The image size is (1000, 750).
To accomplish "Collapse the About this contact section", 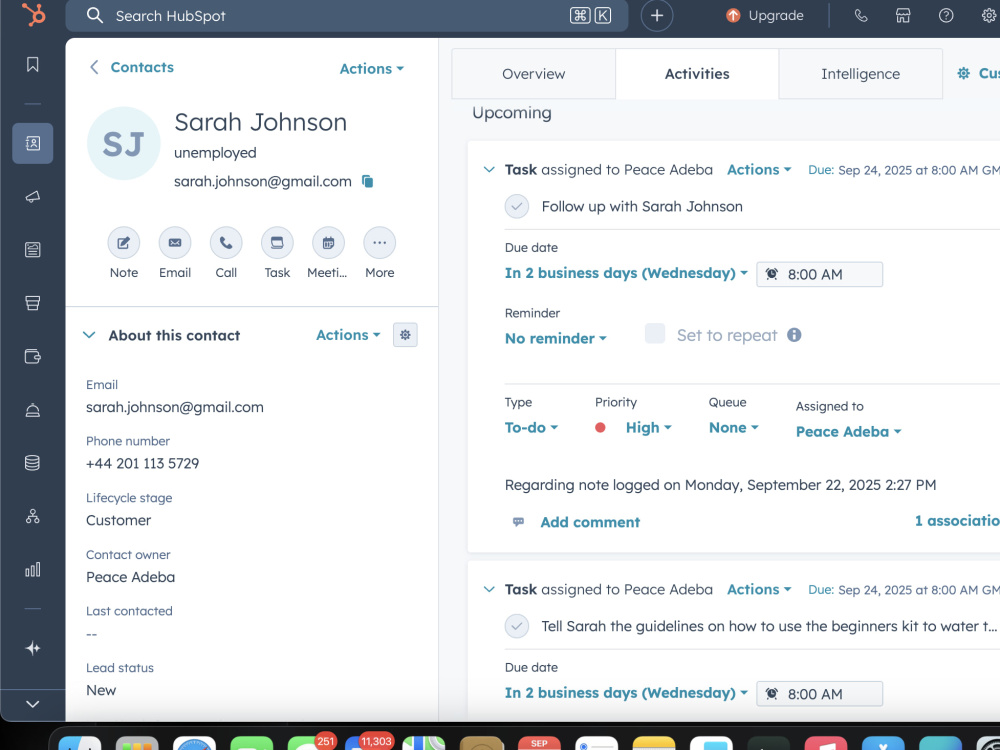I will pos(89,335).
